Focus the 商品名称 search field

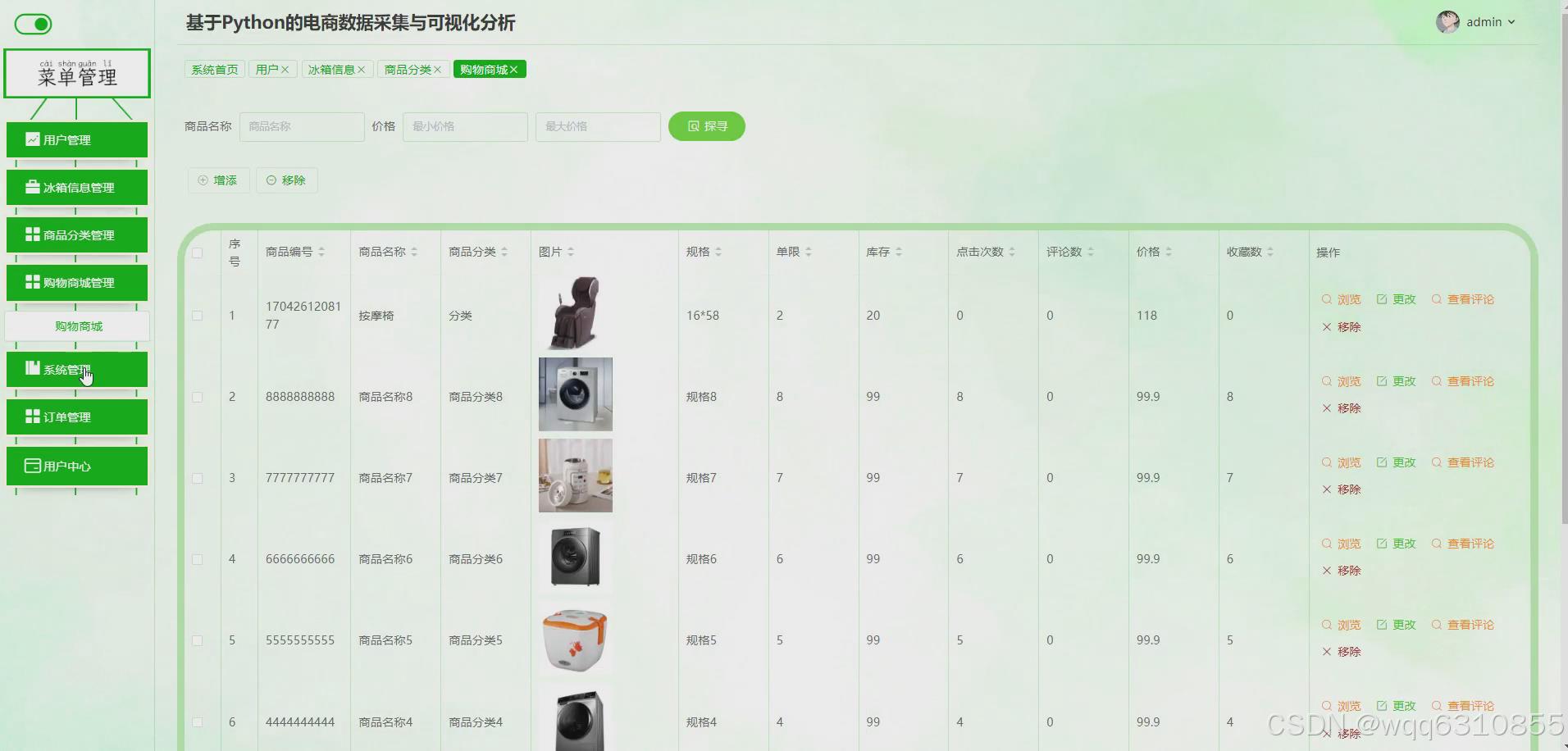(302, 126)
